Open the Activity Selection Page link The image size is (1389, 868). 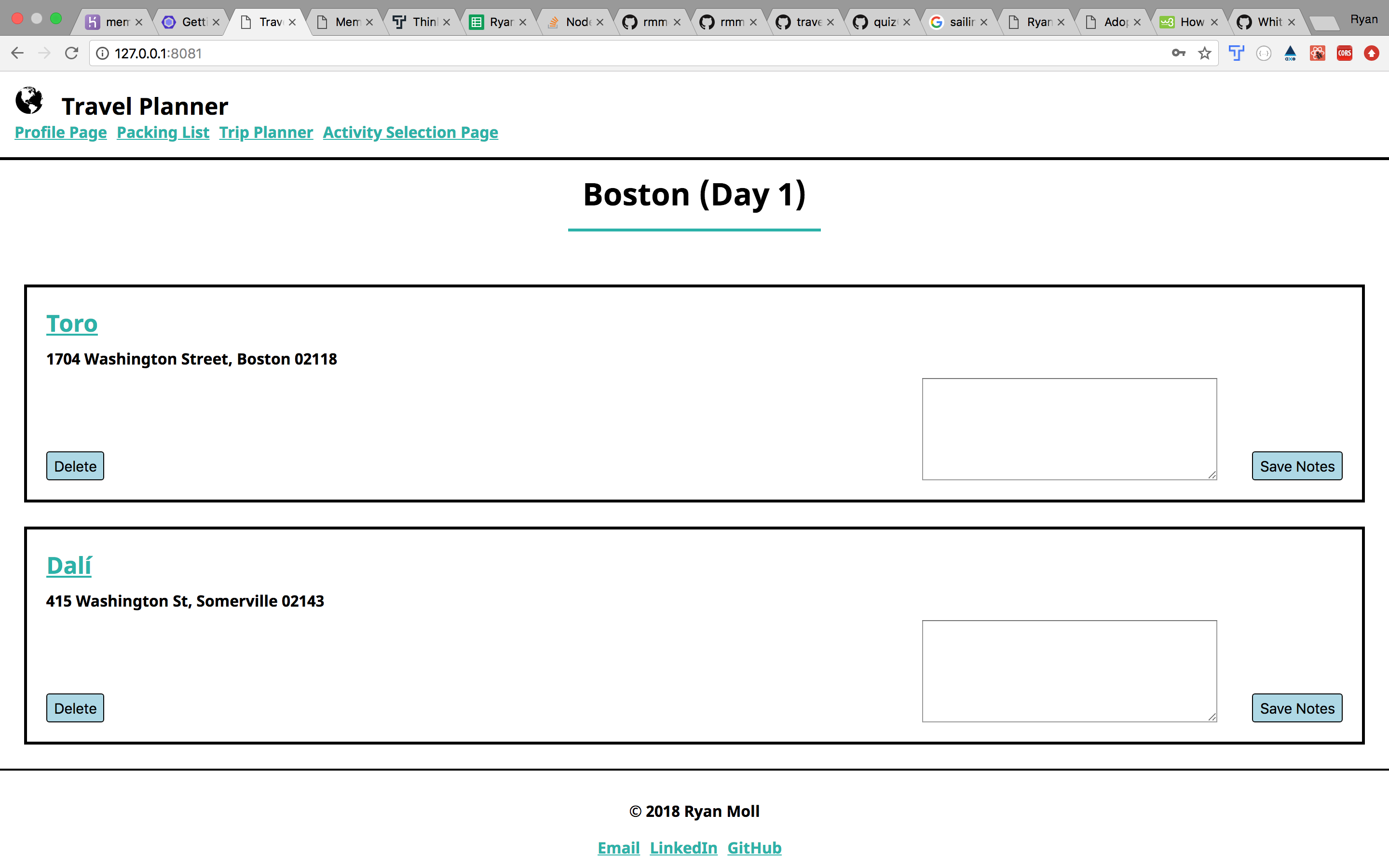pyautogui.click(x=410, y=132)
